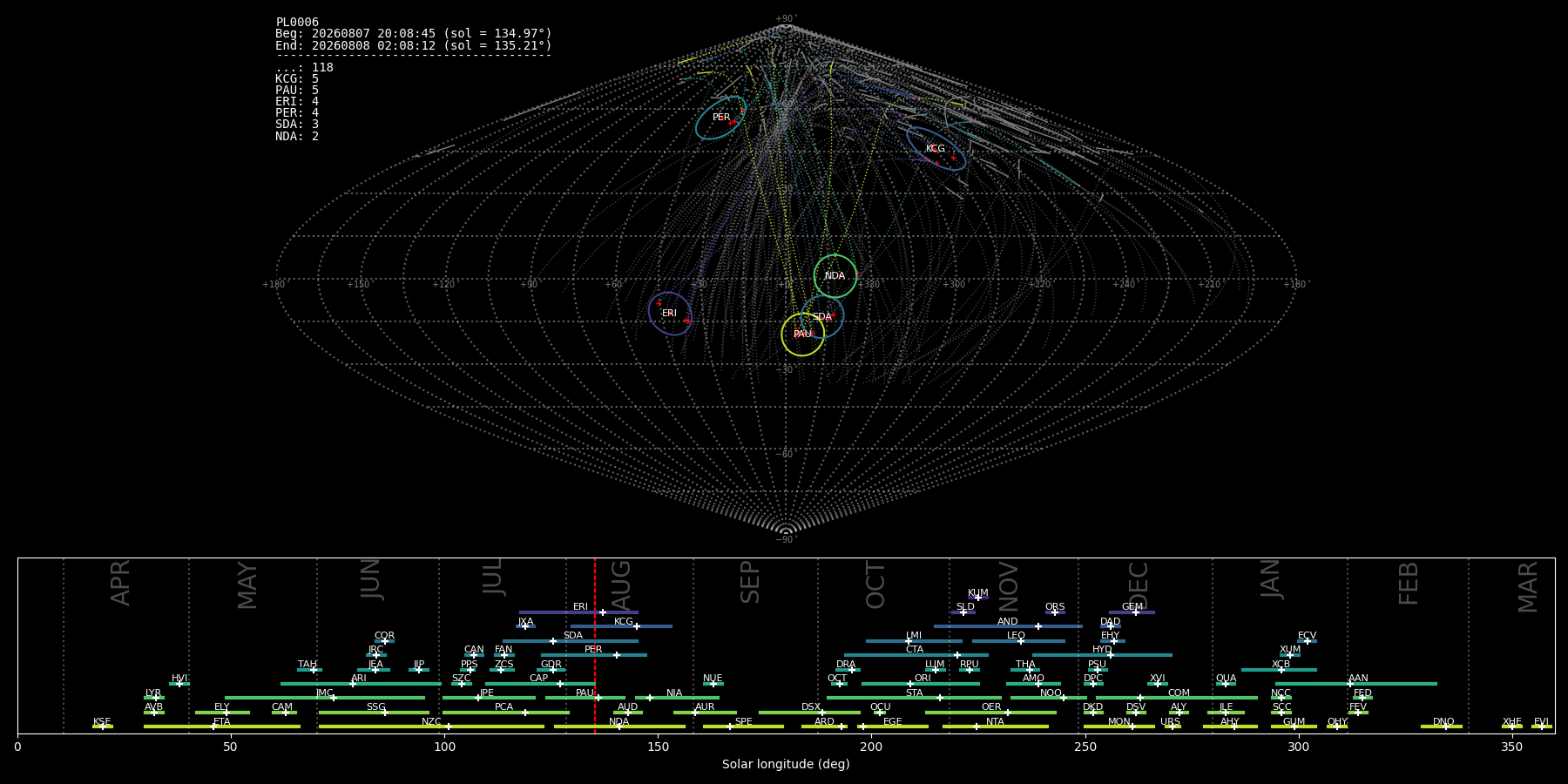
Task: Select the ETA shower bar in May
Action: [222, 727]
